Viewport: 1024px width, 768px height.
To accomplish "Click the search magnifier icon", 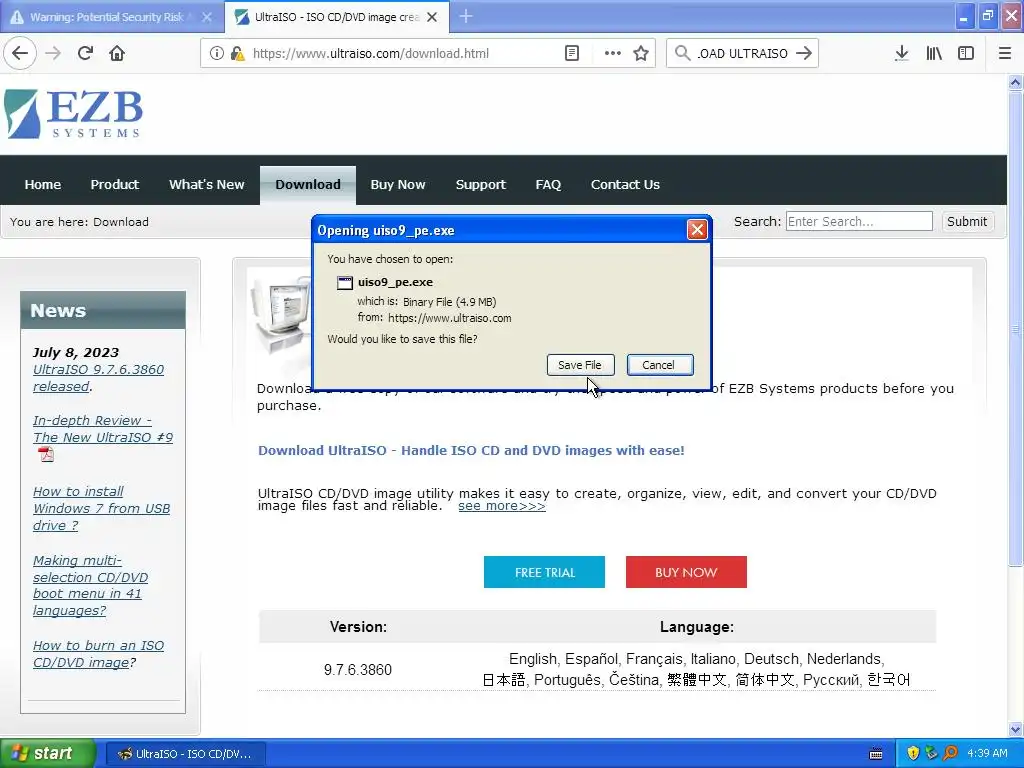I will (x=682, y=53).
